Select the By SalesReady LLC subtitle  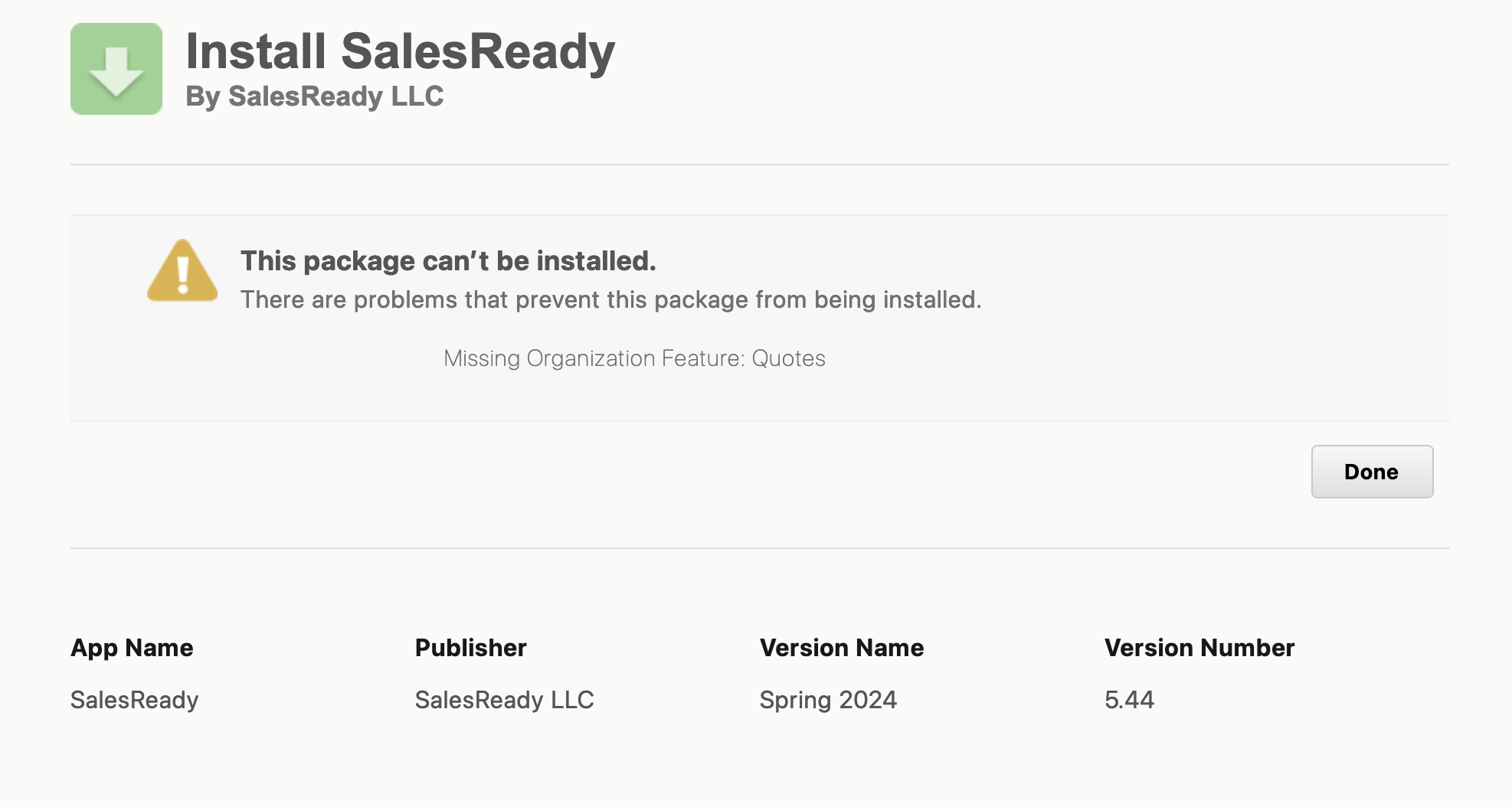click(314, 96)
